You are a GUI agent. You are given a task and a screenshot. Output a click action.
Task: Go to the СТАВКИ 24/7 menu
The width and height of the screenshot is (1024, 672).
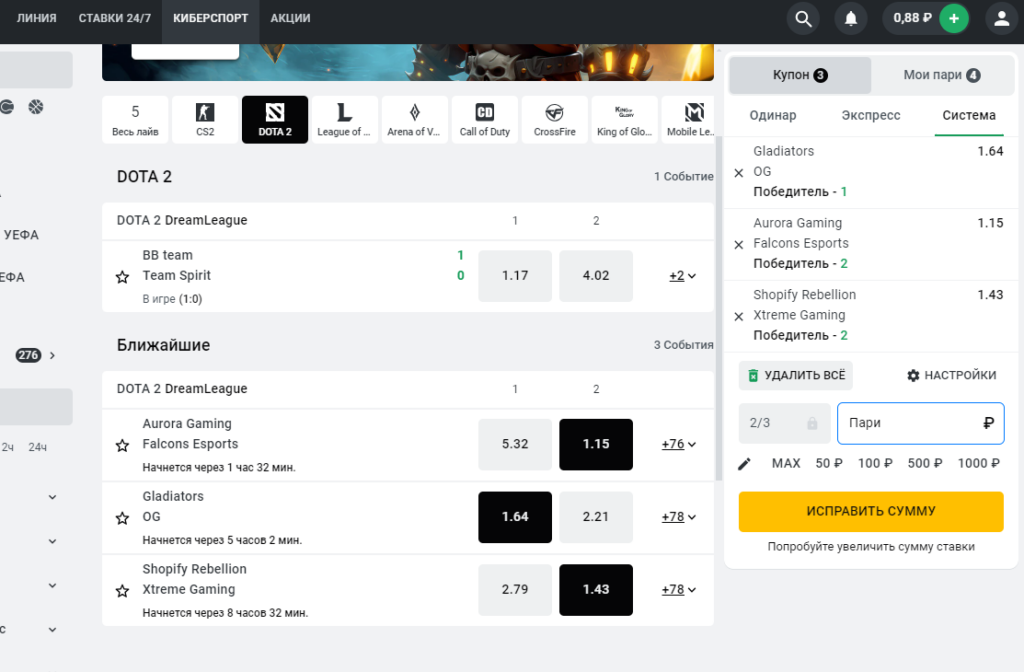pyautogui.click(x=115, y=18)
